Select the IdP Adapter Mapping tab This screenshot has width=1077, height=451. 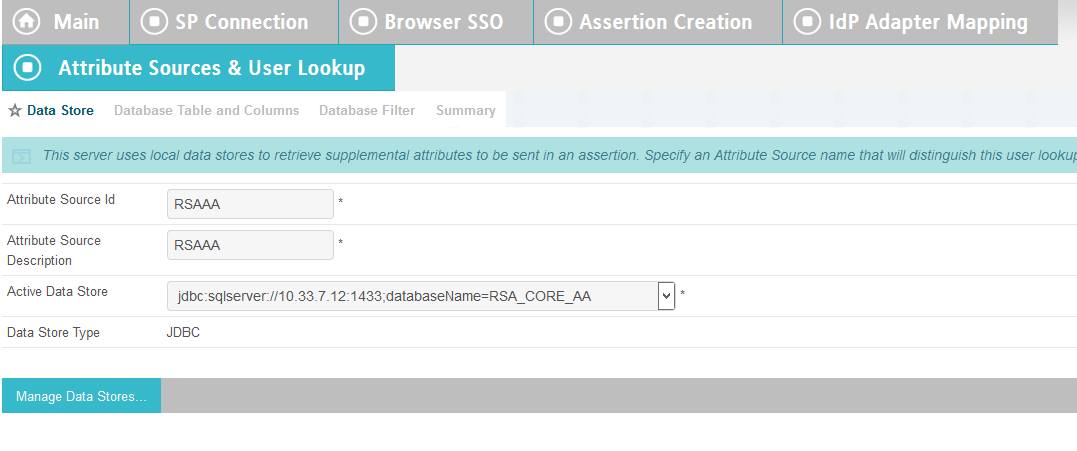click(x=920, y=22)
